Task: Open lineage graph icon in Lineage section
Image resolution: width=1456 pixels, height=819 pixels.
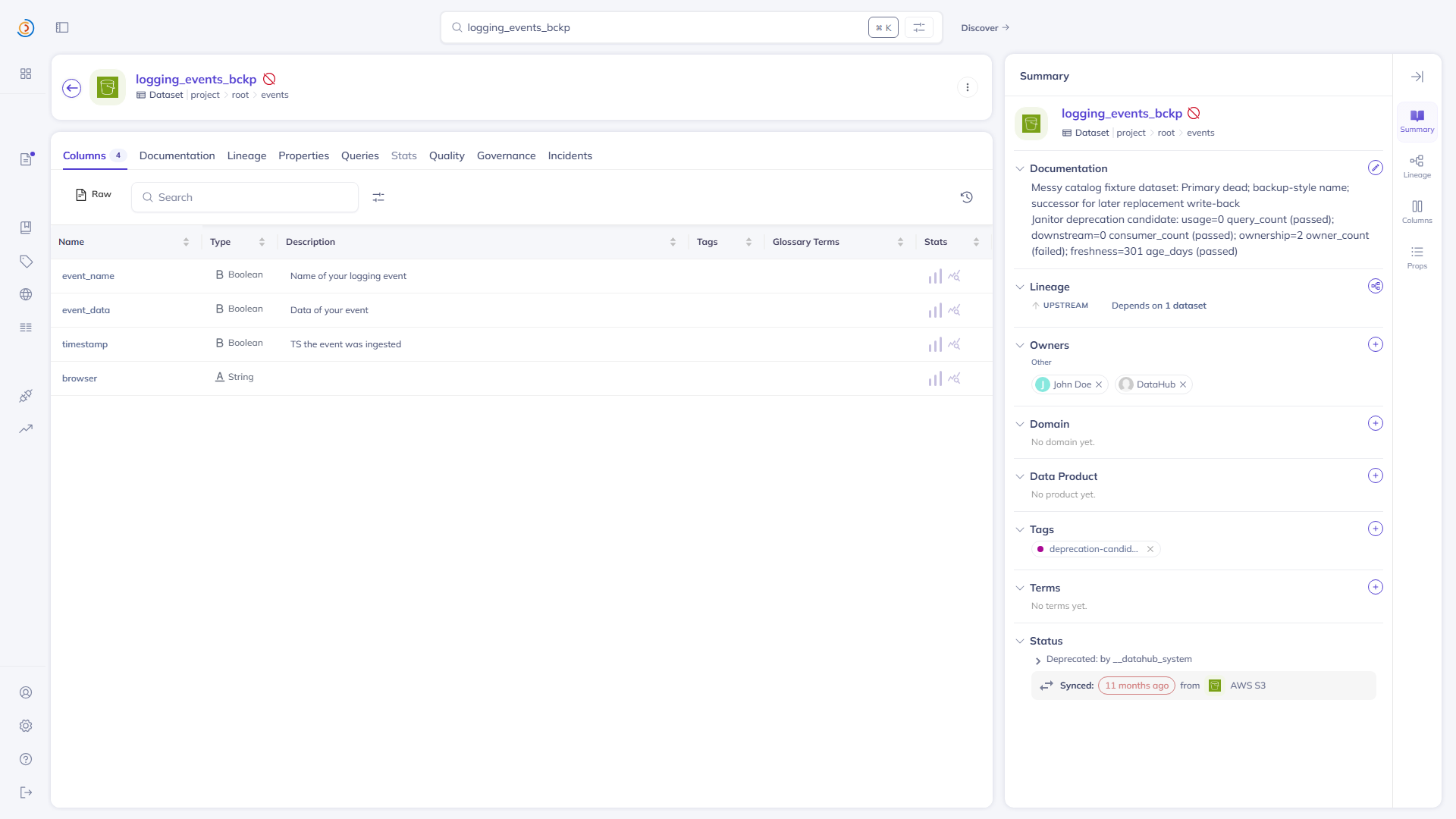Action: pyautogui.click(x=1376, y=286)
